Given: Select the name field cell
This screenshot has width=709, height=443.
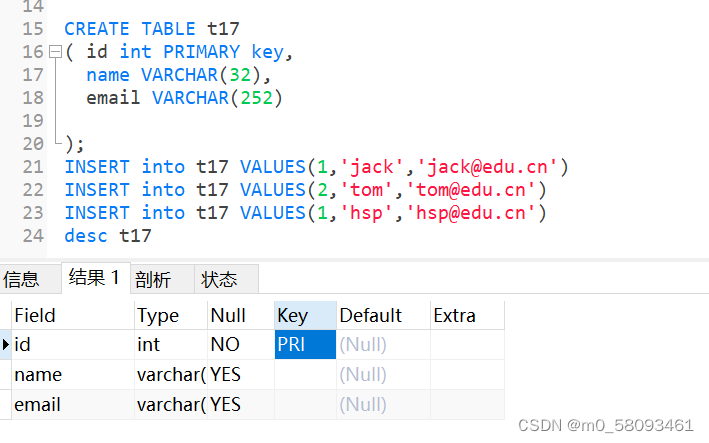Looking at the screenshot, I should tap(73, 375).
